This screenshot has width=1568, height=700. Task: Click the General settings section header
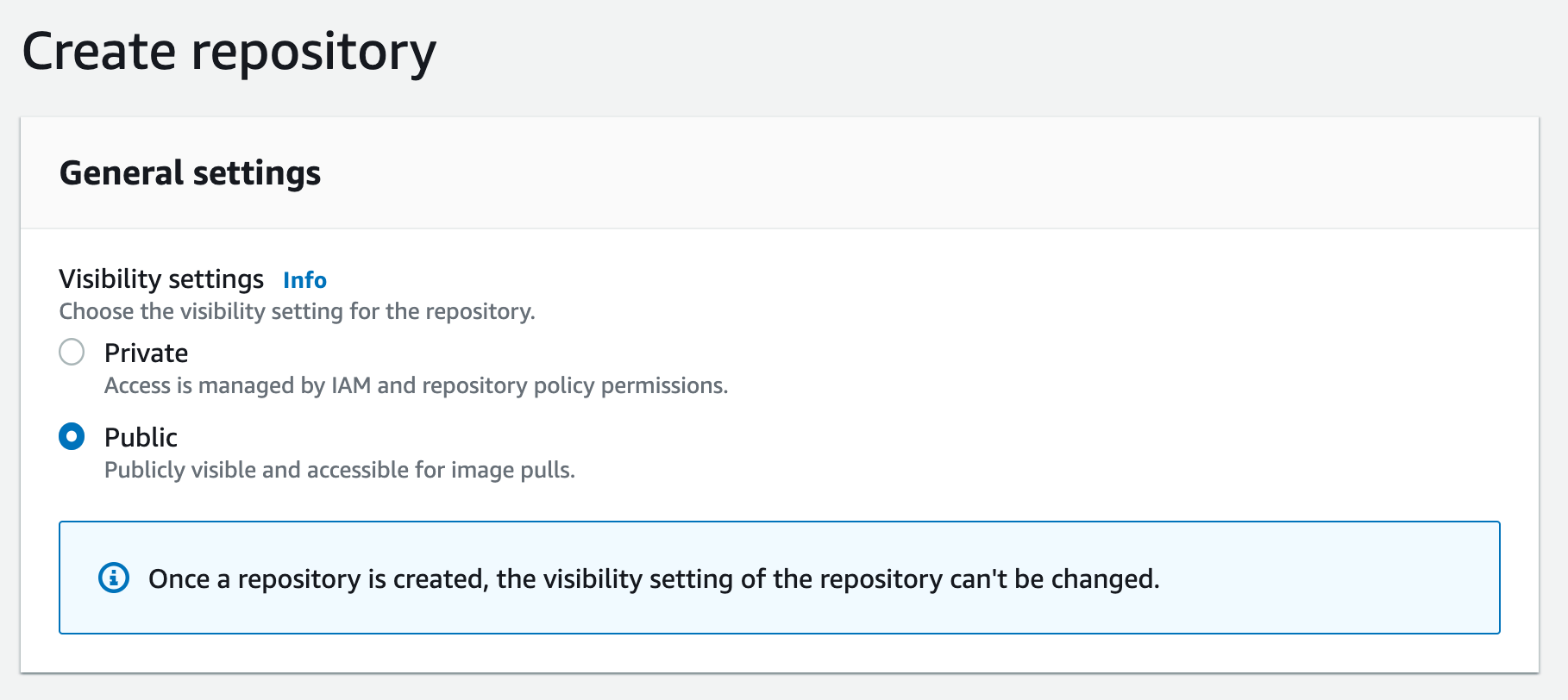coord(190,173)
